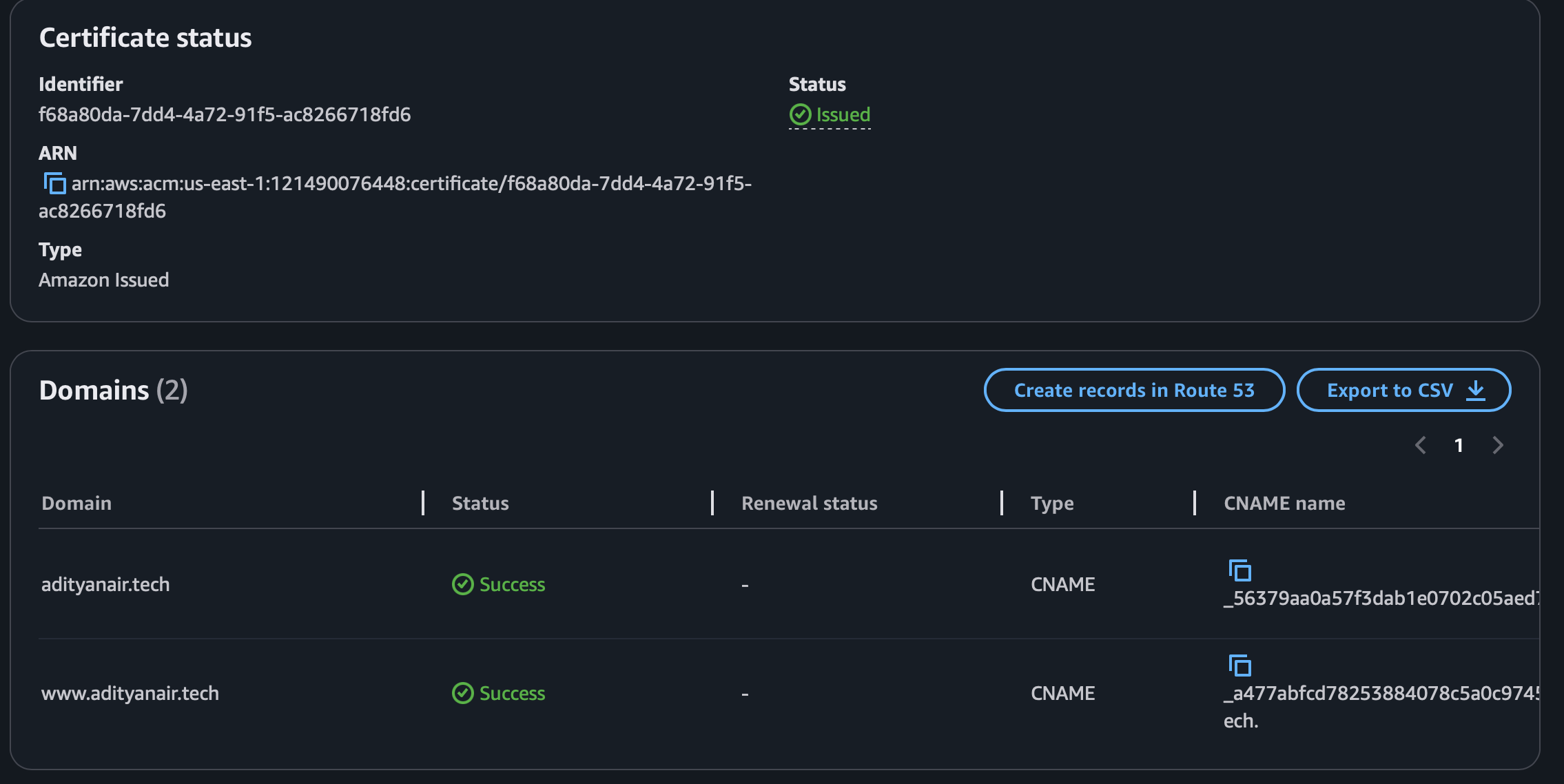The image size is (1564, 784).
Task: Click the Status column header
Action: (480, 503)
